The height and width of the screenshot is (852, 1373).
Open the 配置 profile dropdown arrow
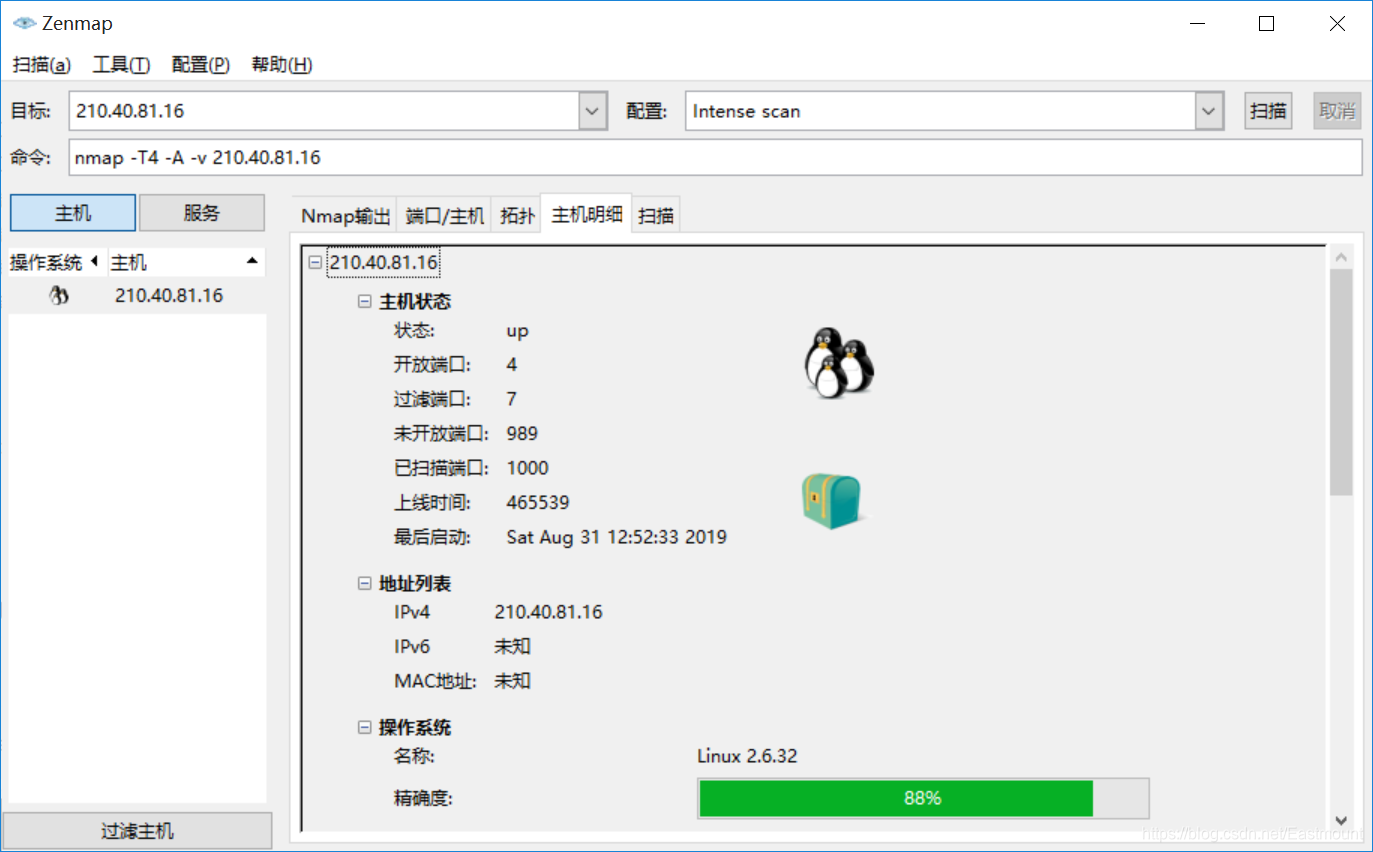click(x=1210, y=111)
